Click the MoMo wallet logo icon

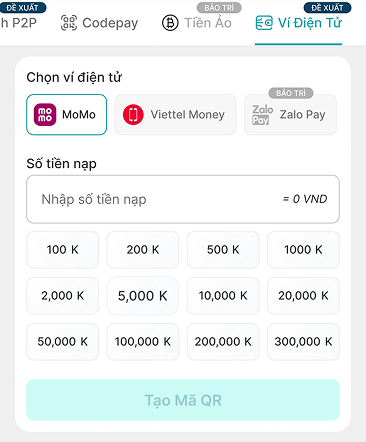[45, 114]
